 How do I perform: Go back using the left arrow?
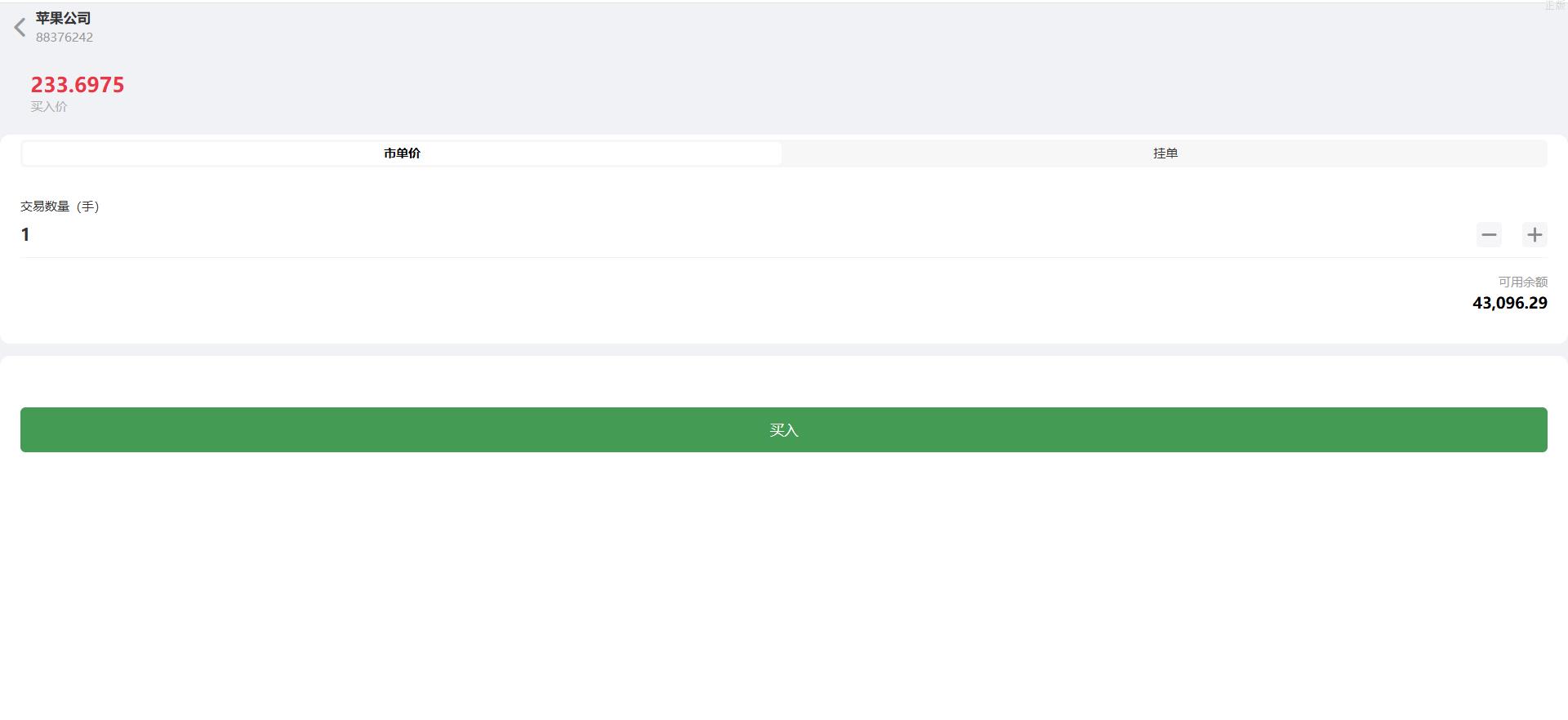(x=20, y=28)
